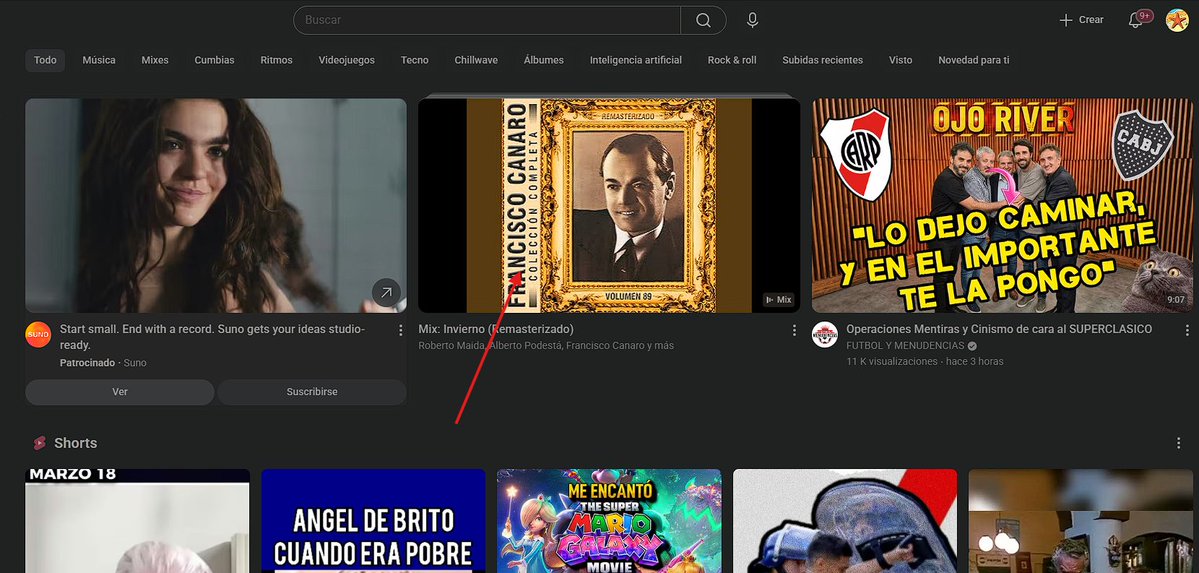1199x573 pixels.
Task: Select the Mixes filter chip
Action: (x=154, y=60)
